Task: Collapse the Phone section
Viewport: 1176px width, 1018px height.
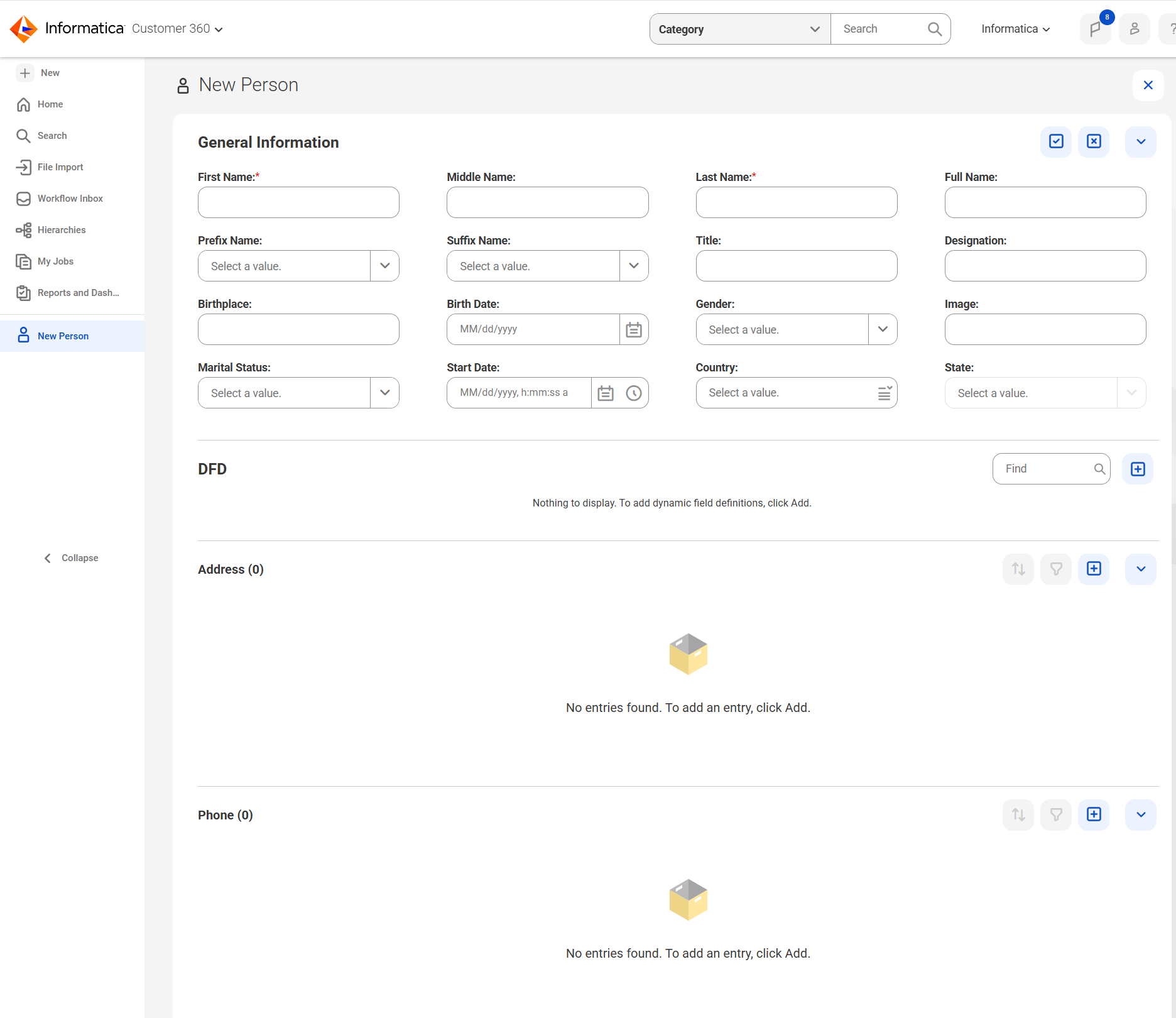Action: pyautogui.click(x=1141, y=814)
